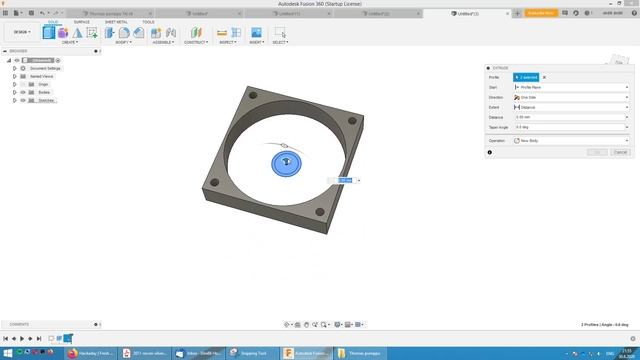Toggle visibility of Bodies folder
Image resolution: width=640 pixels, height=360 pixels.
(23, 92)
